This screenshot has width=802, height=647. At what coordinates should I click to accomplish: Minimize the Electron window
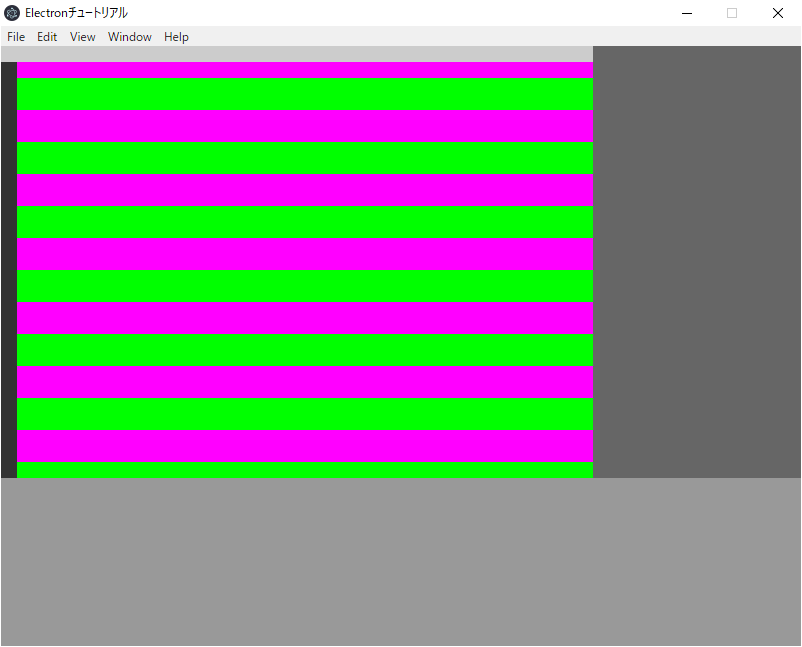[686, 13]
